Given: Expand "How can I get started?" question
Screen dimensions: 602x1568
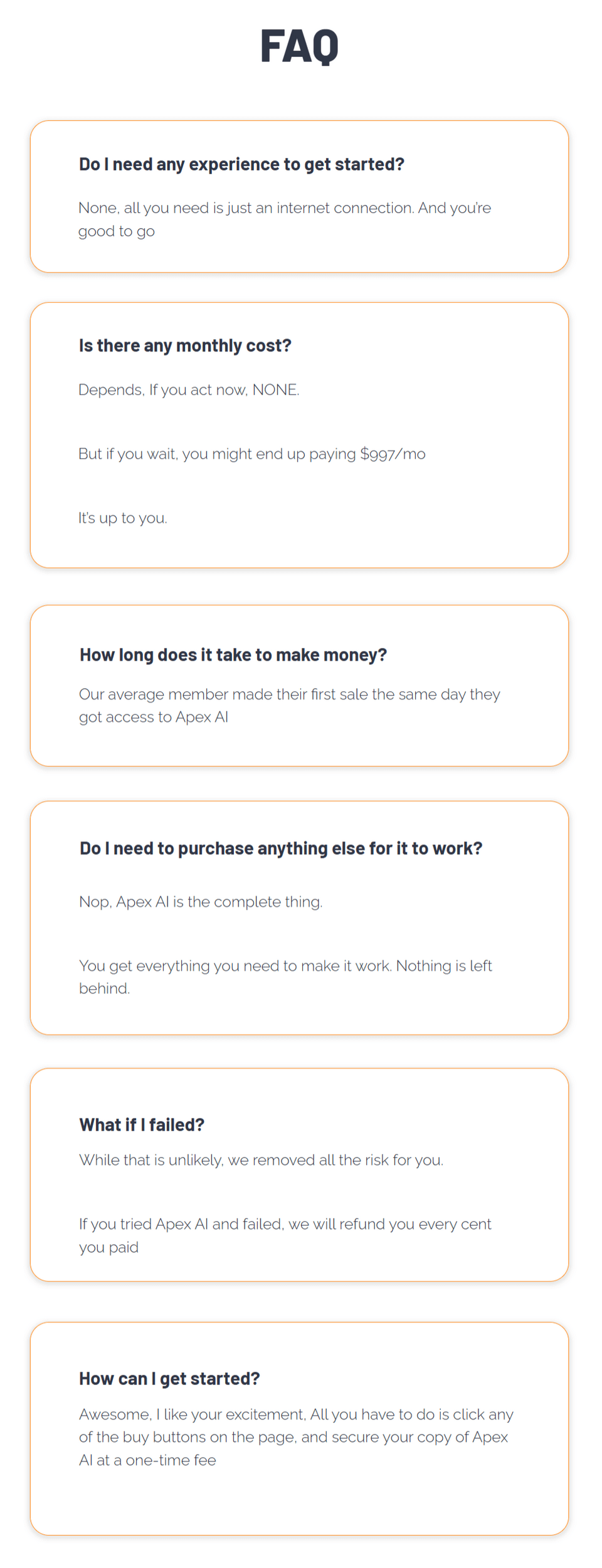Looking at the screenshot, I should (x=169, y=1379).
